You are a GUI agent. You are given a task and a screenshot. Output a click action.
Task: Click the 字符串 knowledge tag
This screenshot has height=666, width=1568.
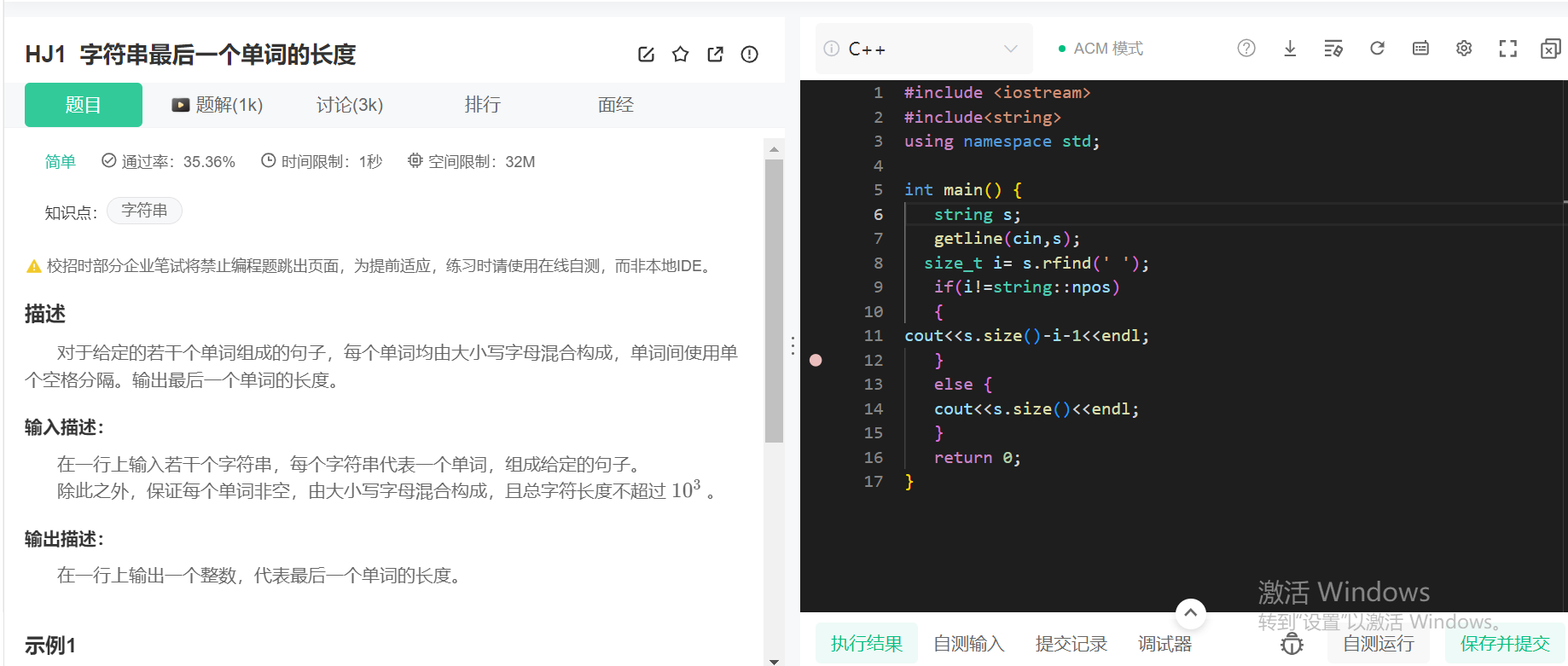pyautogui.click(x=144, y=211)
